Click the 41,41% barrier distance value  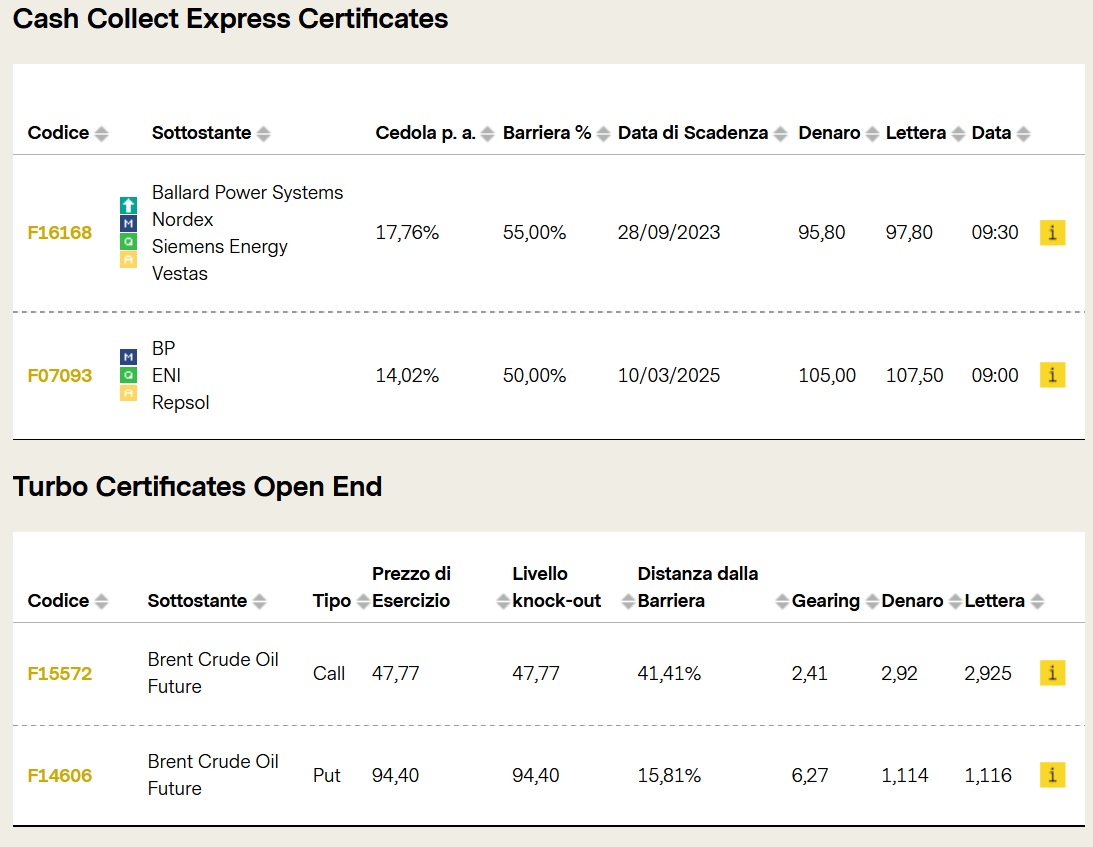pos(669,673)
